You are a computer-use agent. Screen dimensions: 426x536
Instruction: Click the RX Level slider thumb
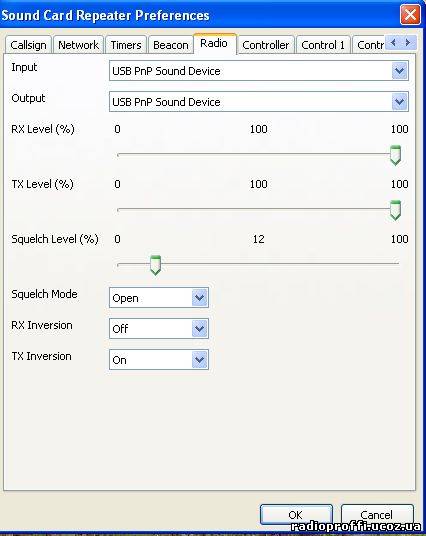(x=396, y=155)
